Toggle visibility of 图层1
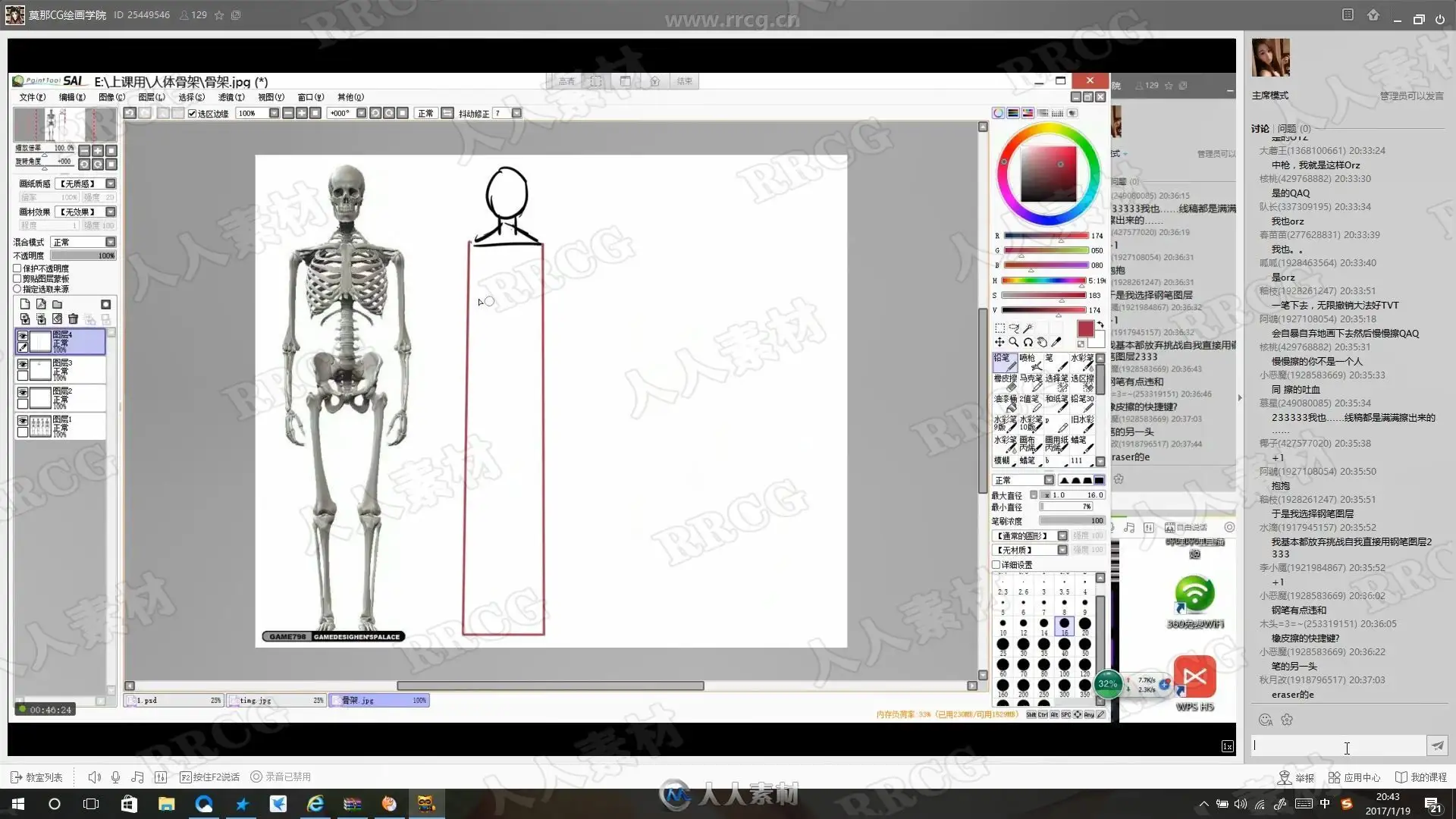Viewport: 1456px width, 819px height. click(23, 421)
